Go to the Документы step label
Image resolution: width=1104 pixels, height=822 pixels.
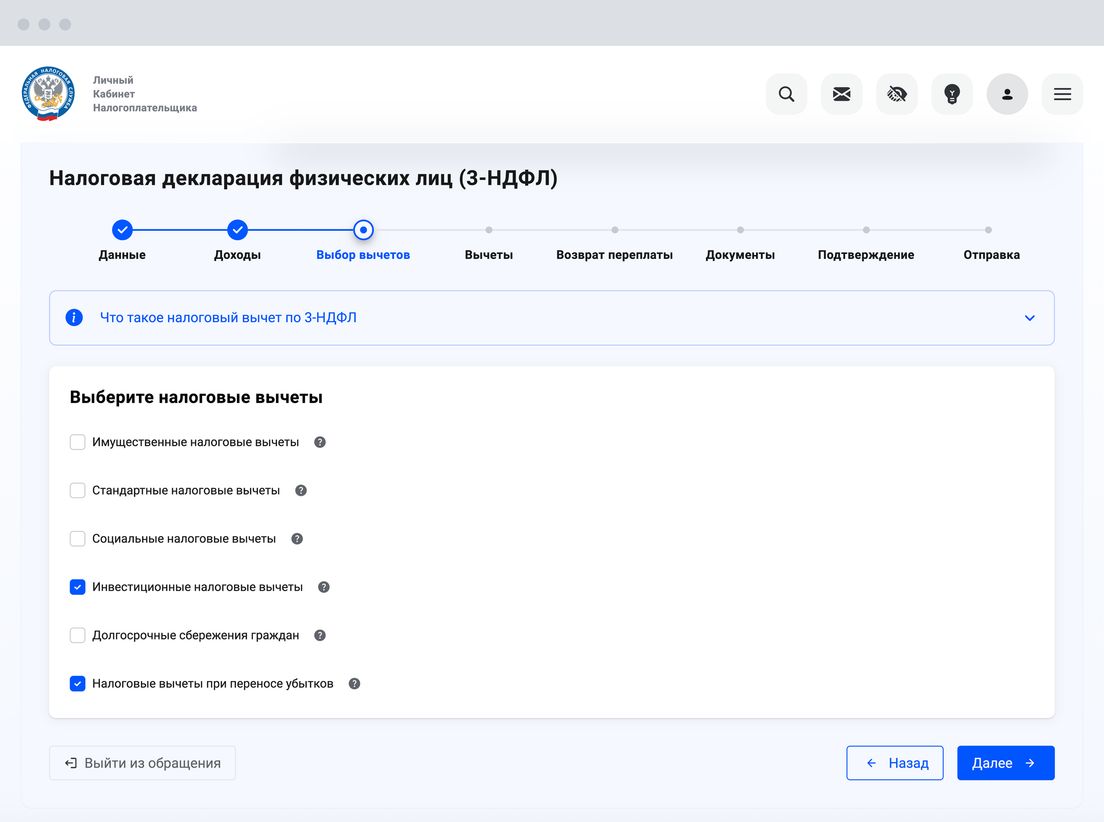point(740,255)
